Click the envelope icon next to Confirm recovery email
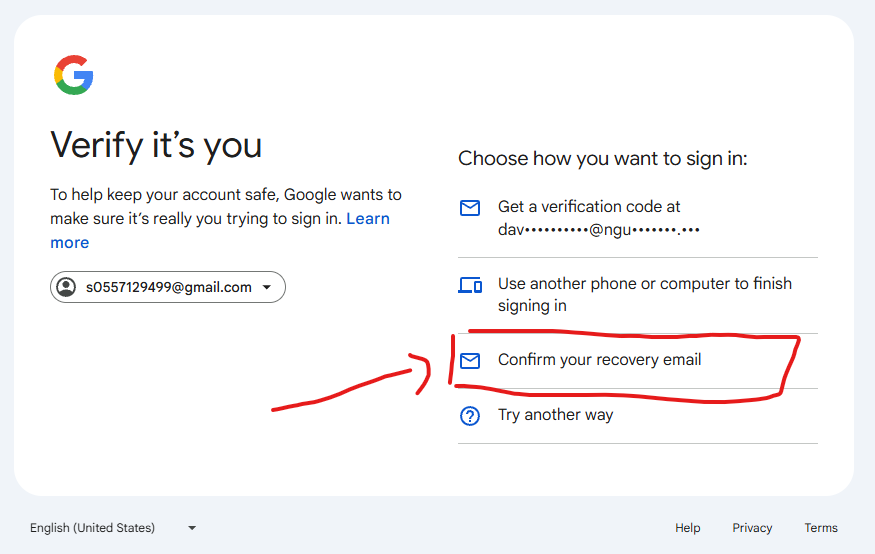Image resolution: width=875 pixels, height=554 pixels. (470, 361)
